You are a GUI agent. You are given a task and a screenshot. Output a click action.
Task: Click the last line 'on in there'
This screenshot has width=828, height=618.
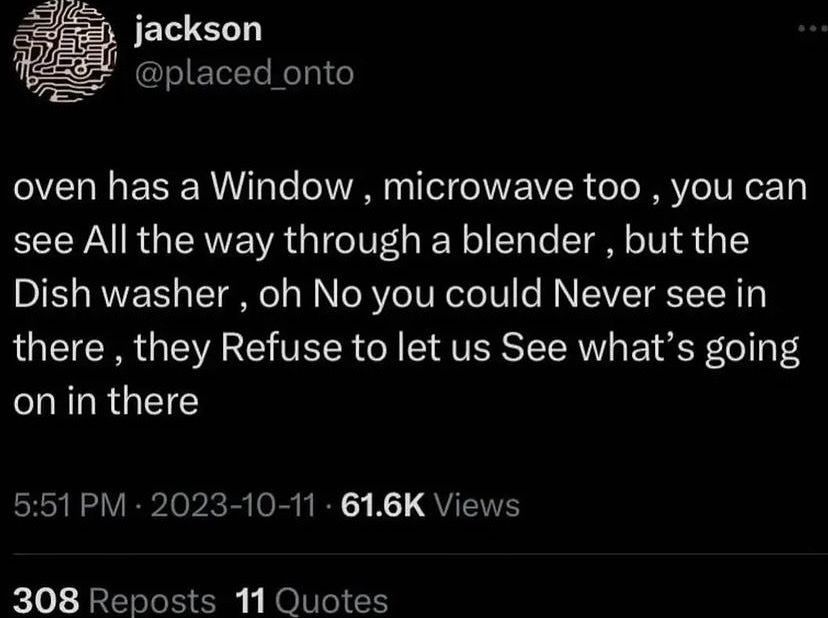[x=106, y=401]
